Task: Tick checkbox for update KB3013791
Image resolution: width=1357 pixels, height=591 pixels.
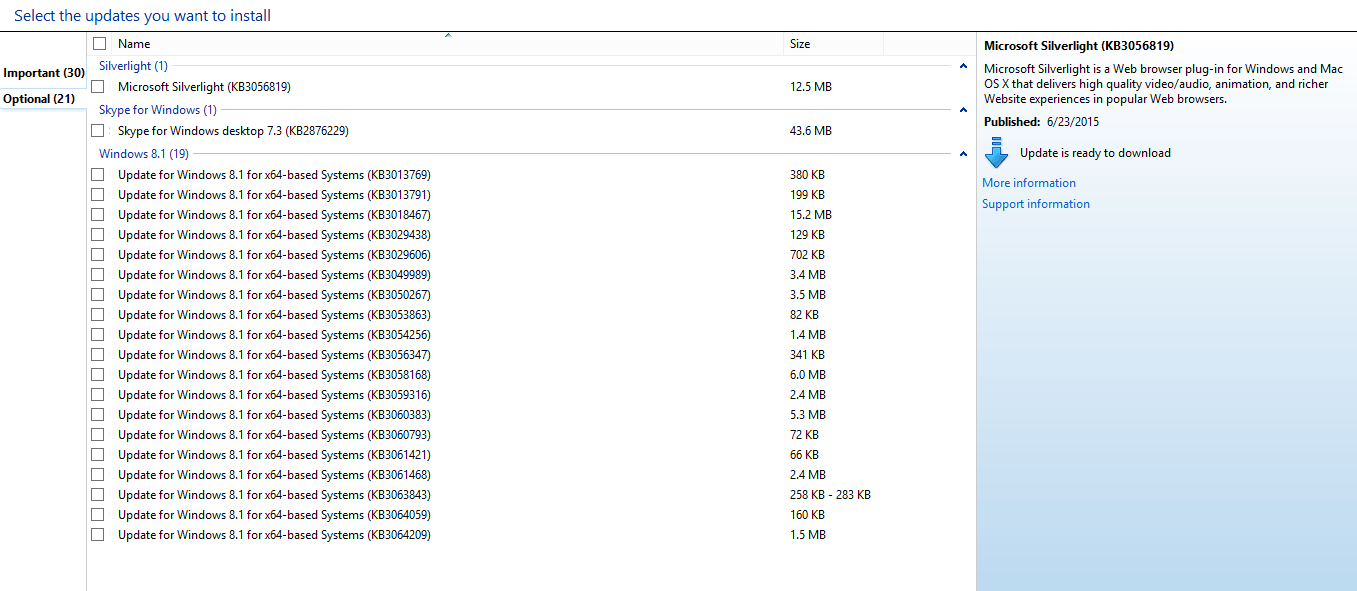Action: (97, 195)
